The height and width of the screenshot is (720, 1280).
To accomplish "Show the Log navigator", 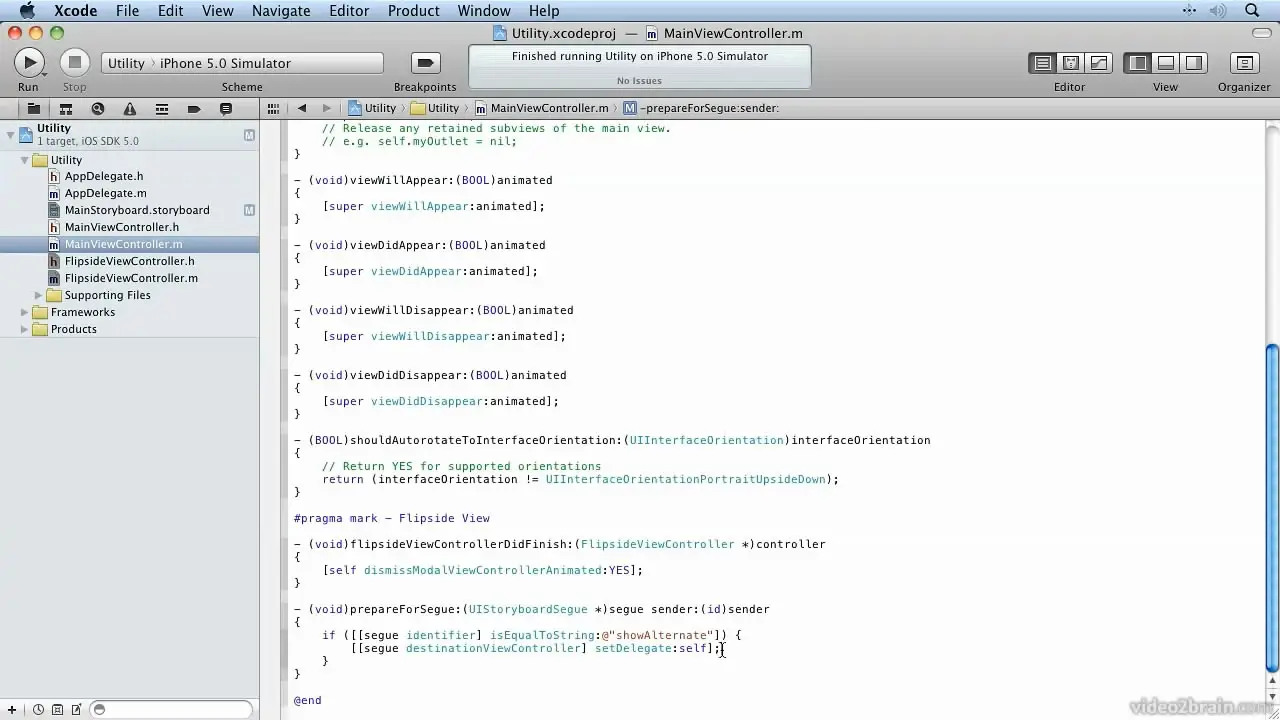I will 226,108.
